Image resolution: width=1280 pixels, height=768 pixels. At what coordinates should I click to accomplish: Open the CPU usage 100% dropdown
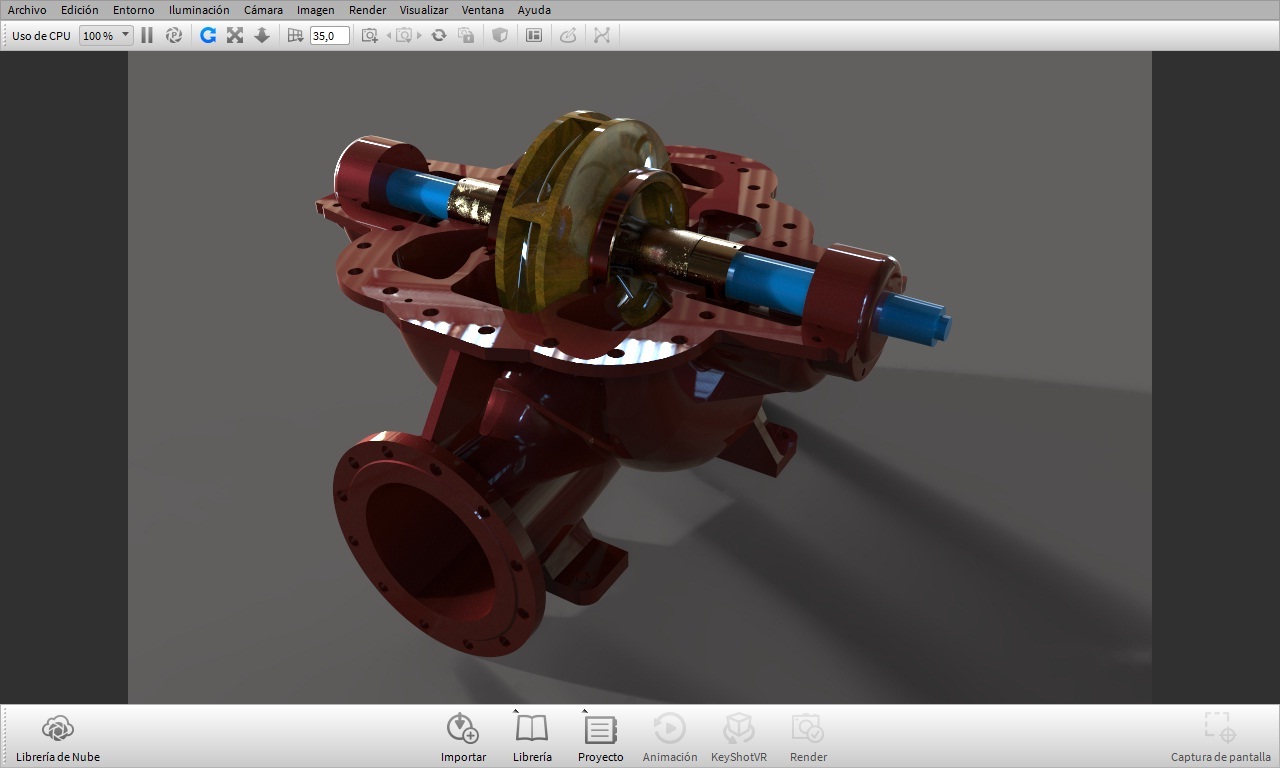point(106,35)
